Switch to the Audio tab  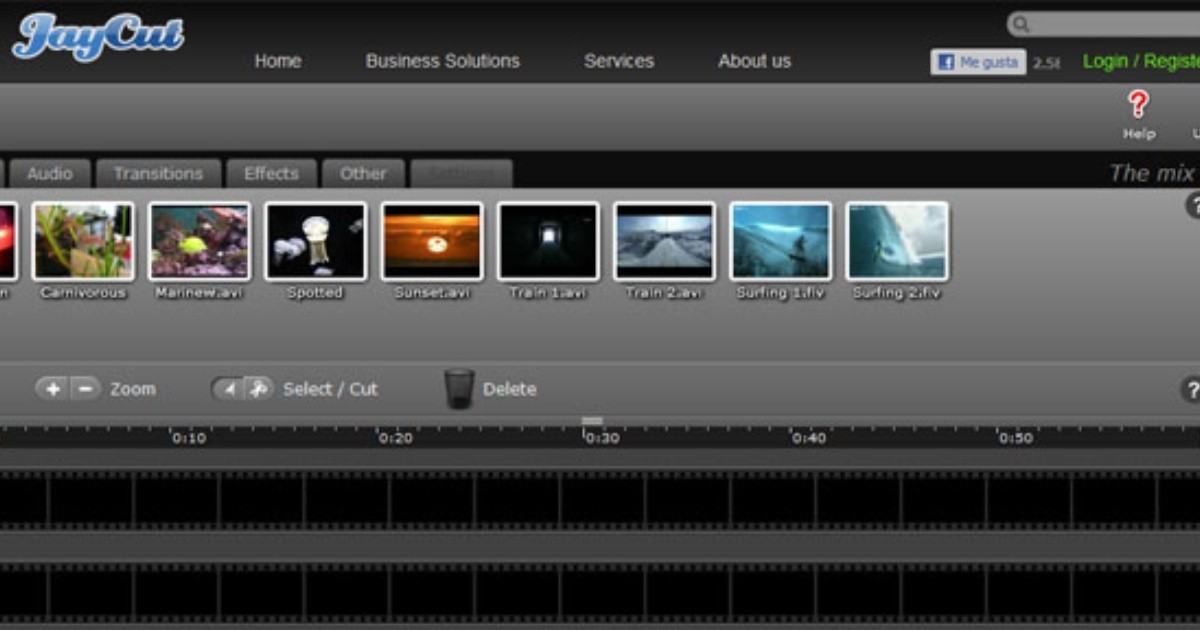(x=50, y=173)
